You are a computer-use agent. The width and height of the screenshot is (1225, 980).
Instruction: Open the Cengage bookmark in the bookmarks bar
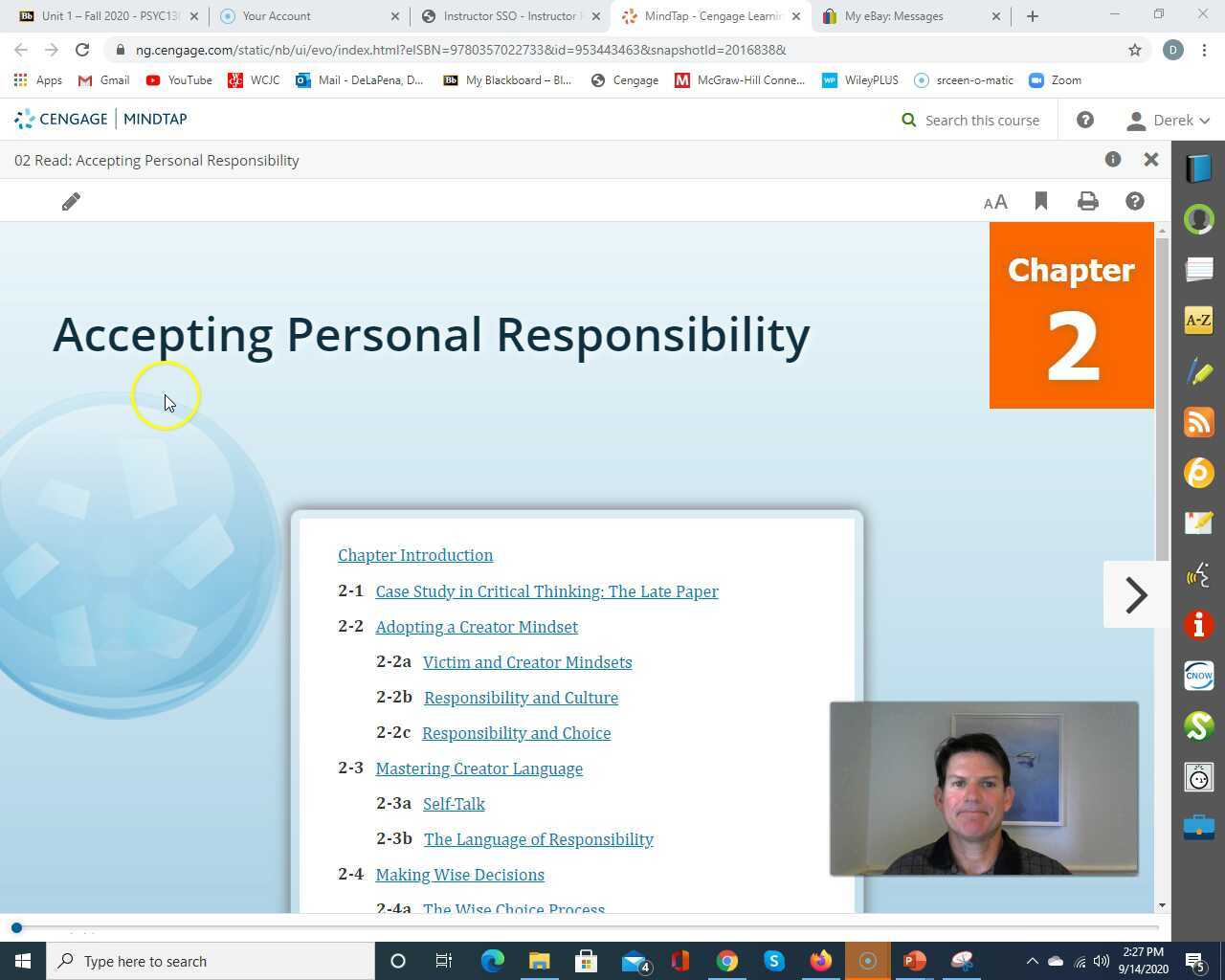pyautogui.click(x=625, y=80)
